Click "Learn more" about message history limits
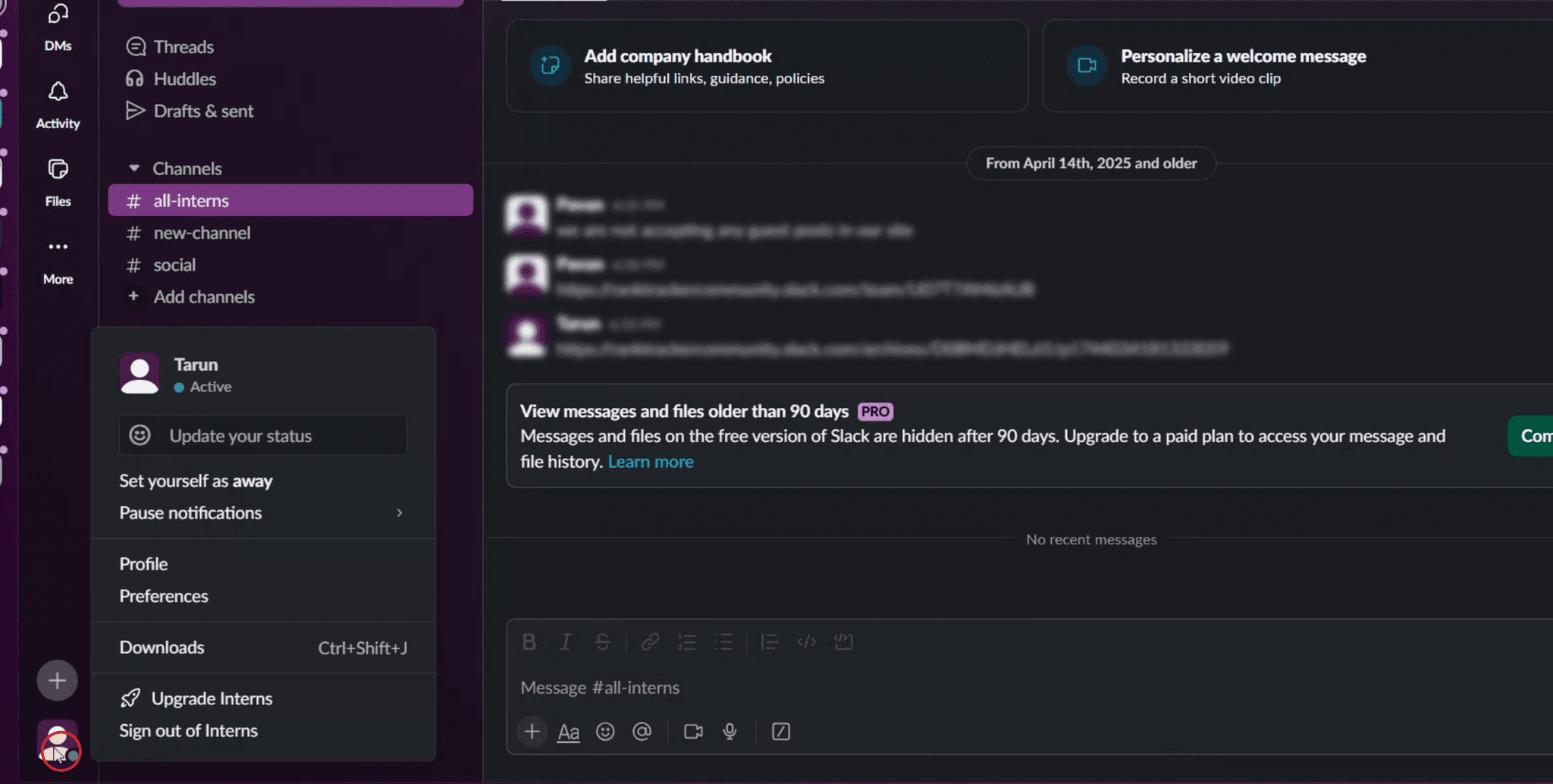The image size is (1553, 784). click(x=650, y=461)
